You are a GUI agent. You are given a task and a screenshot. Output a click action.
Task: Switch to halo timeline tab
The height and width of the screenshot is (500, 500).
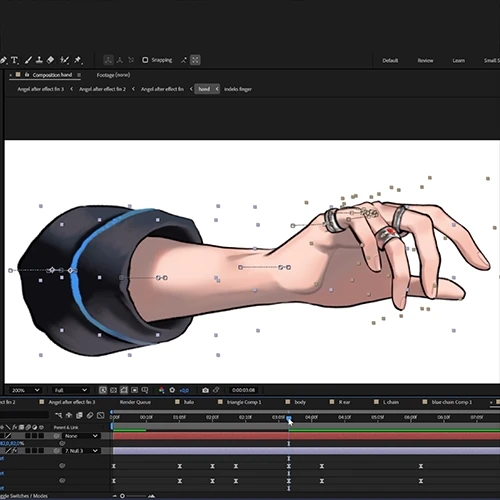click(x=189, y=402)
